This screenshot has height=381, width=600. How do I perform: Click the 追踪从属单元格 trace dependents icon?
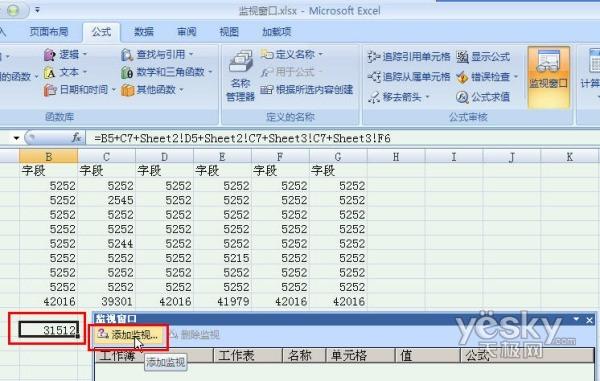374,77
